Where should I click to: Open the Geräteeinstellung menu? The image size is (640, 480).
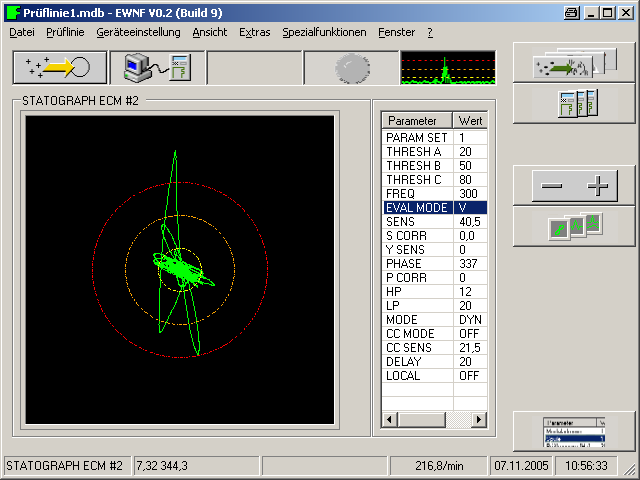pos(138,32)
